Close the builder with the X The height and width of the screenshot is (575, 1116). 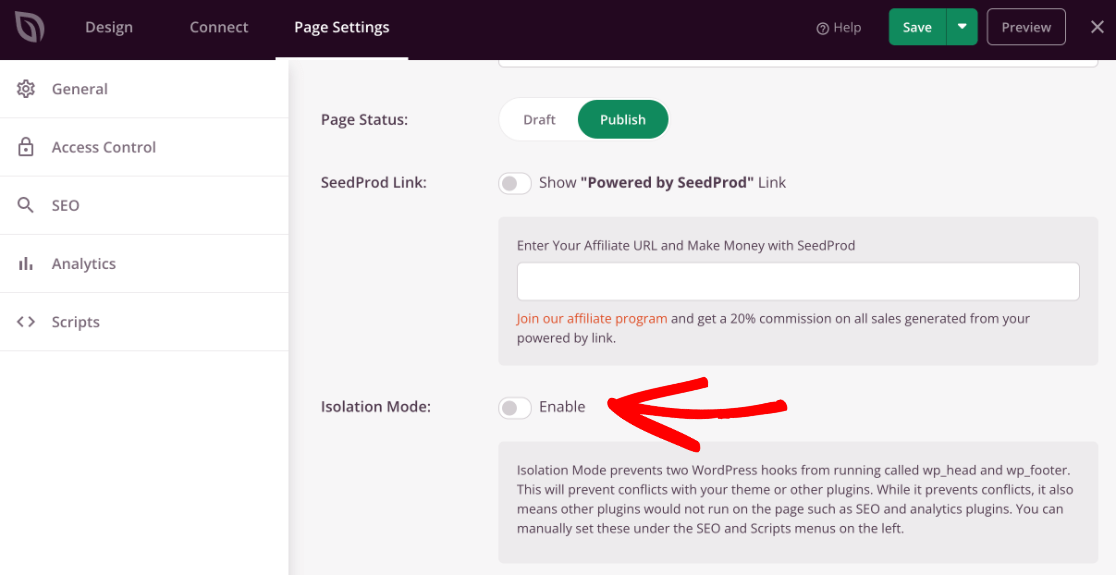coord(1097,27)
